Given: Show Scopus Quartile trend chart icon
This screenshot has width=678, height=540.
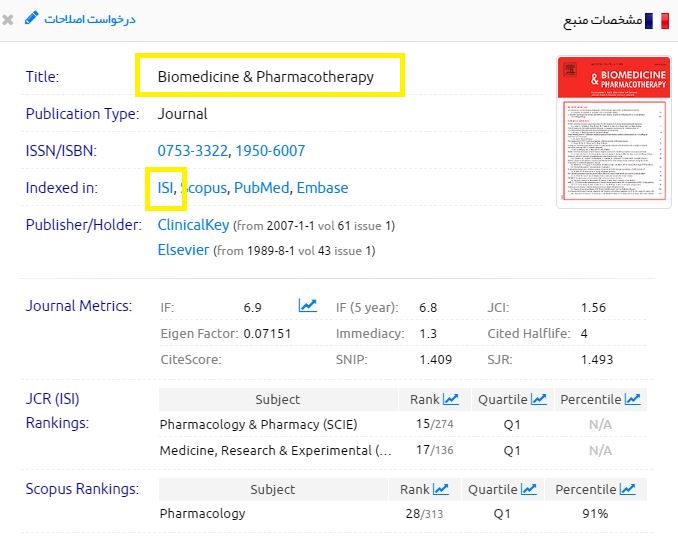Looking at the screenshot, I should 528,490.
